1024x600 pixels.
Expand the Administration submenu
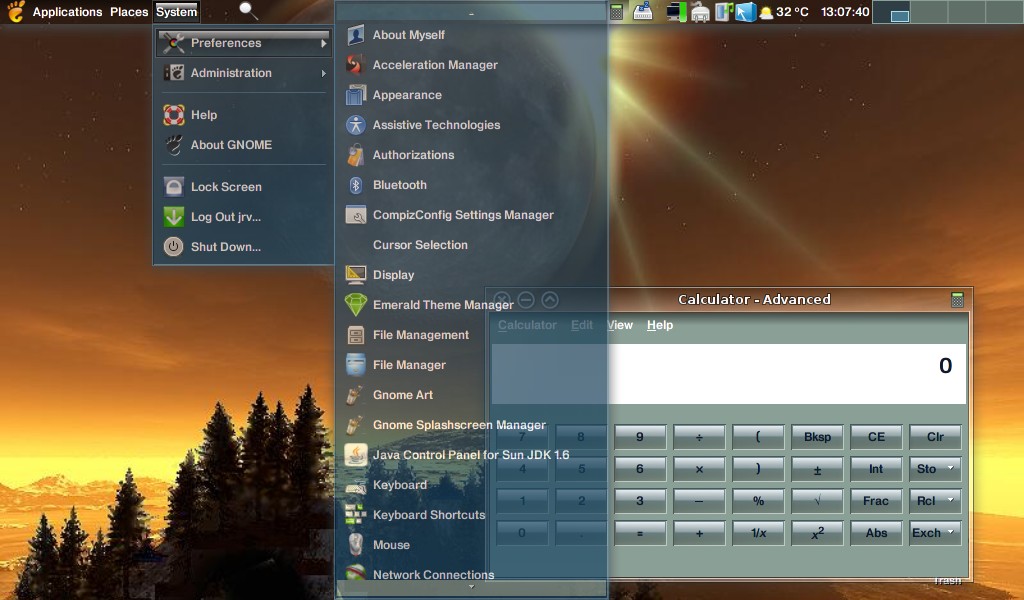pos(244,73)
